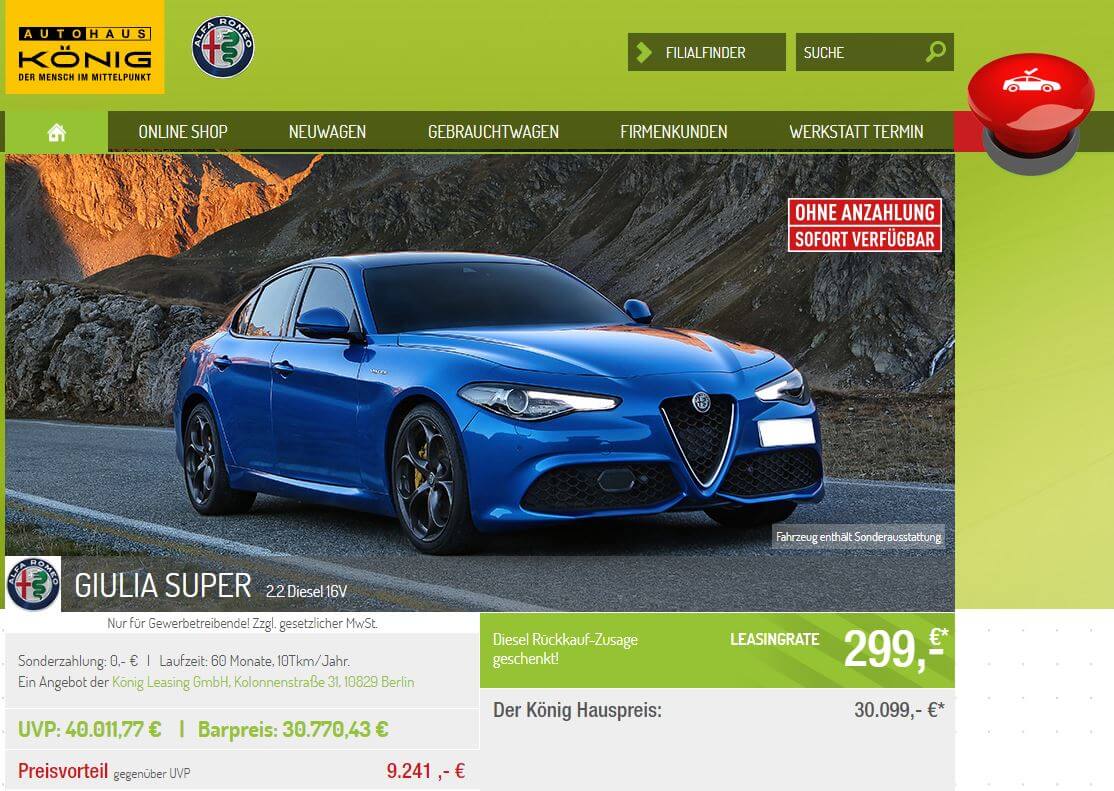Open the König Leasing GmbH address link
The width and height of the screenshot is (1114, 791).
(x=263, y=682)
